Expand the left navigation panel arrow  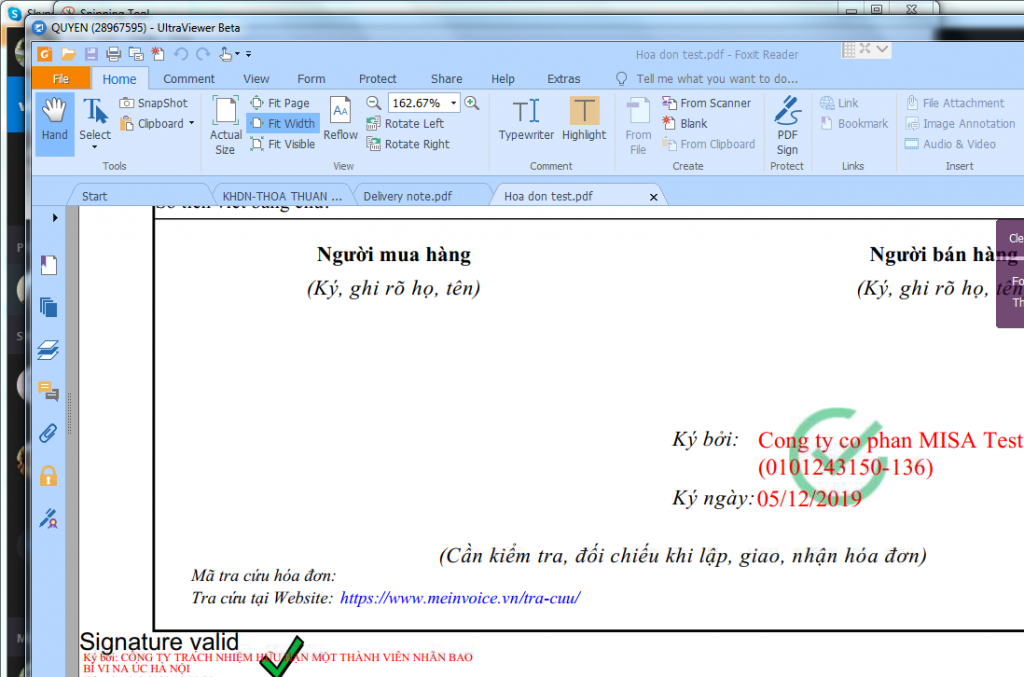pyautogui.click(x=55, y=217)
